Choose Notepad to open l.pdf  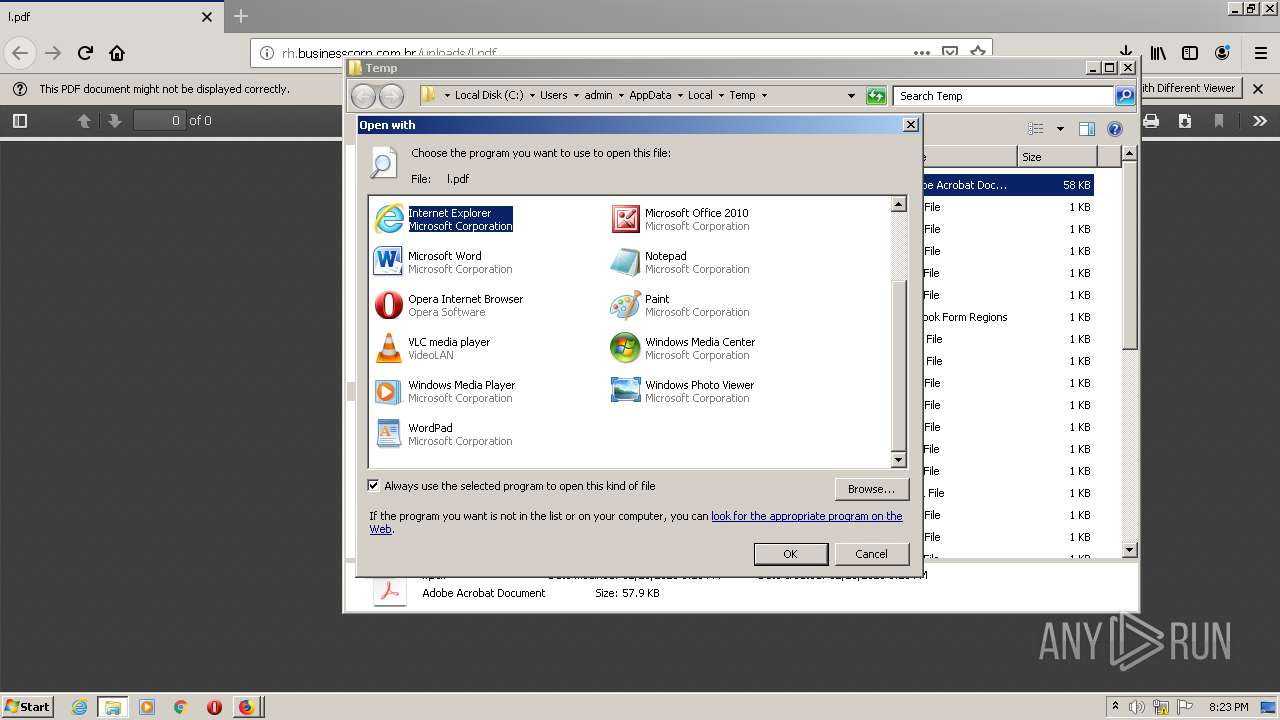(681, 262)
